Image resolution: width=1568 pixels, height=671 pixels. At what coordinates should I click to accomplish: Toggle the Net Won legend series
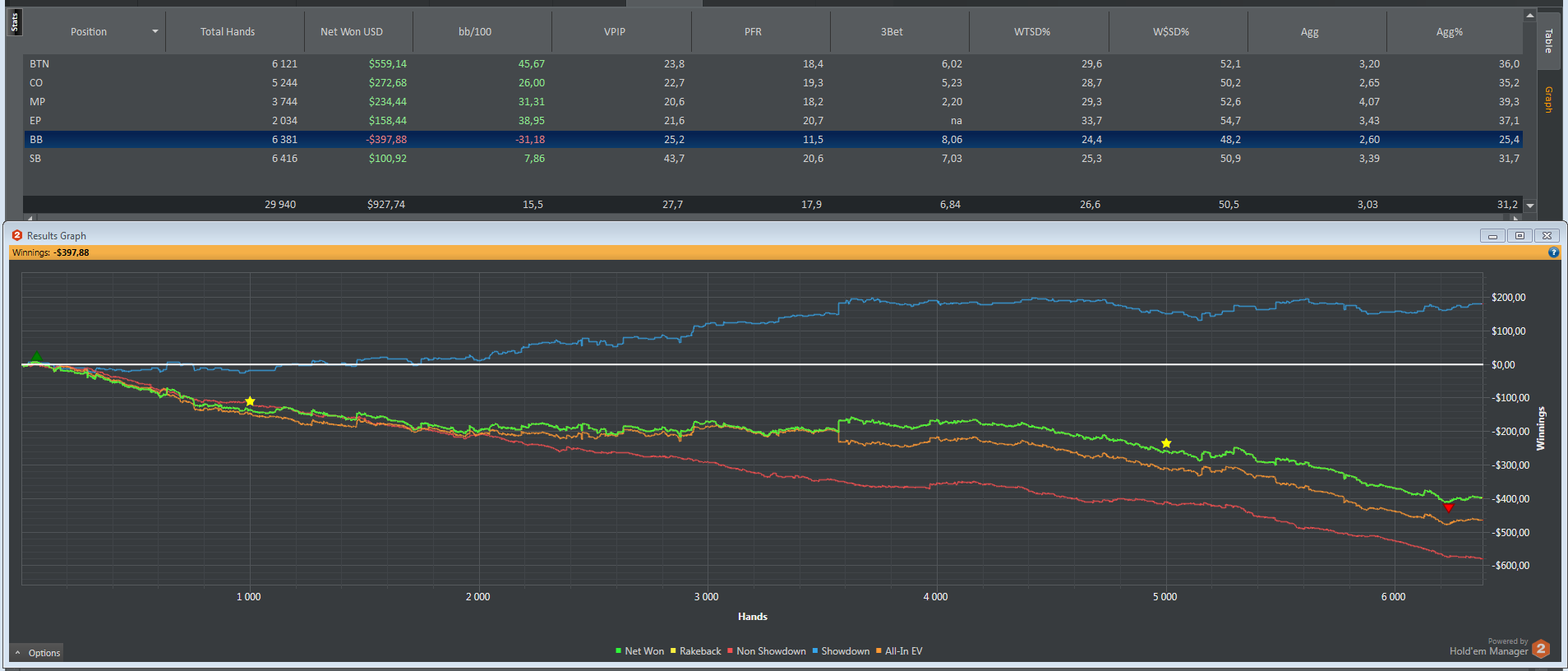click(x=639, y=651)
